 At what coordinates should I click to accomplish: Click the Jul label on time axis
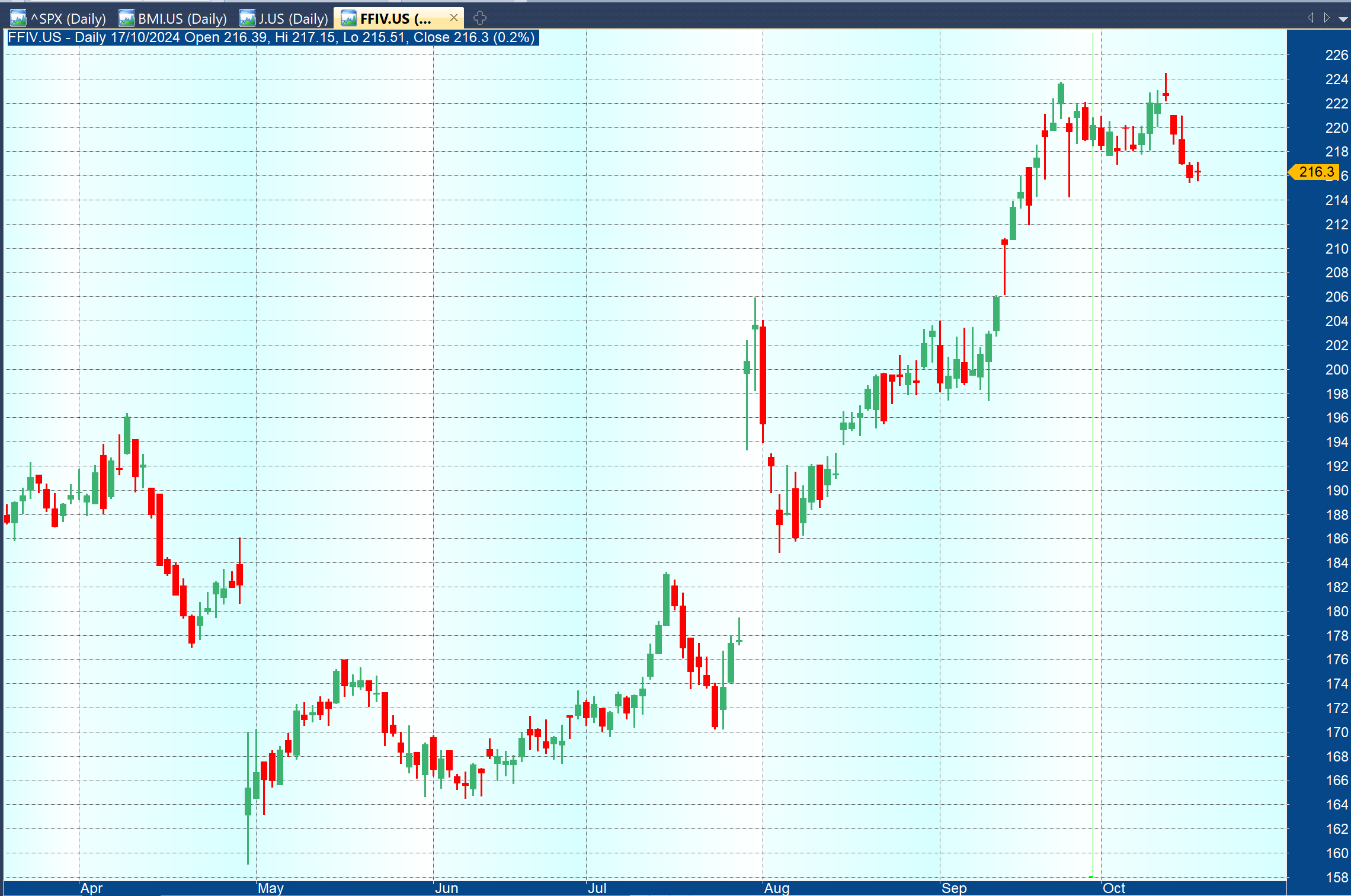pyautogui.click(x=597, y=888)
